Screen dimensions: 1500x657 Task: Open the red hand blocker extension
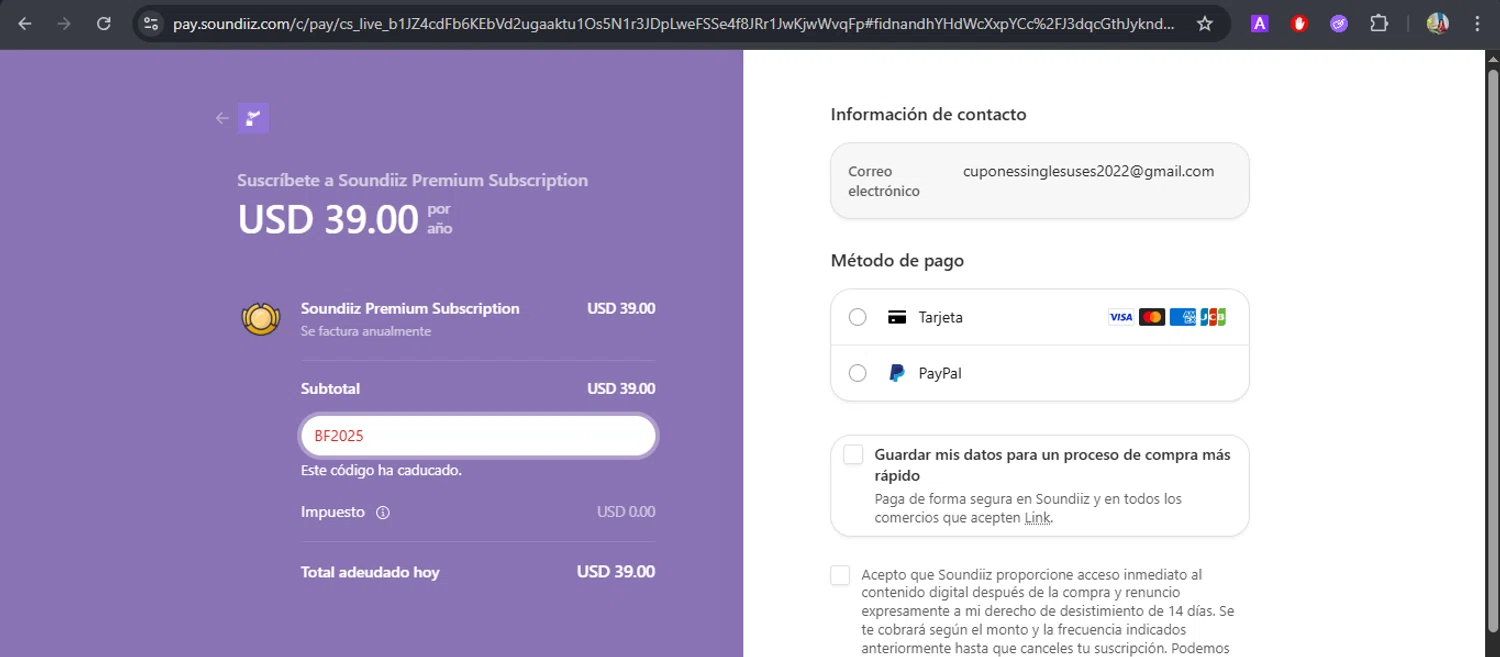pos(1299,23)
